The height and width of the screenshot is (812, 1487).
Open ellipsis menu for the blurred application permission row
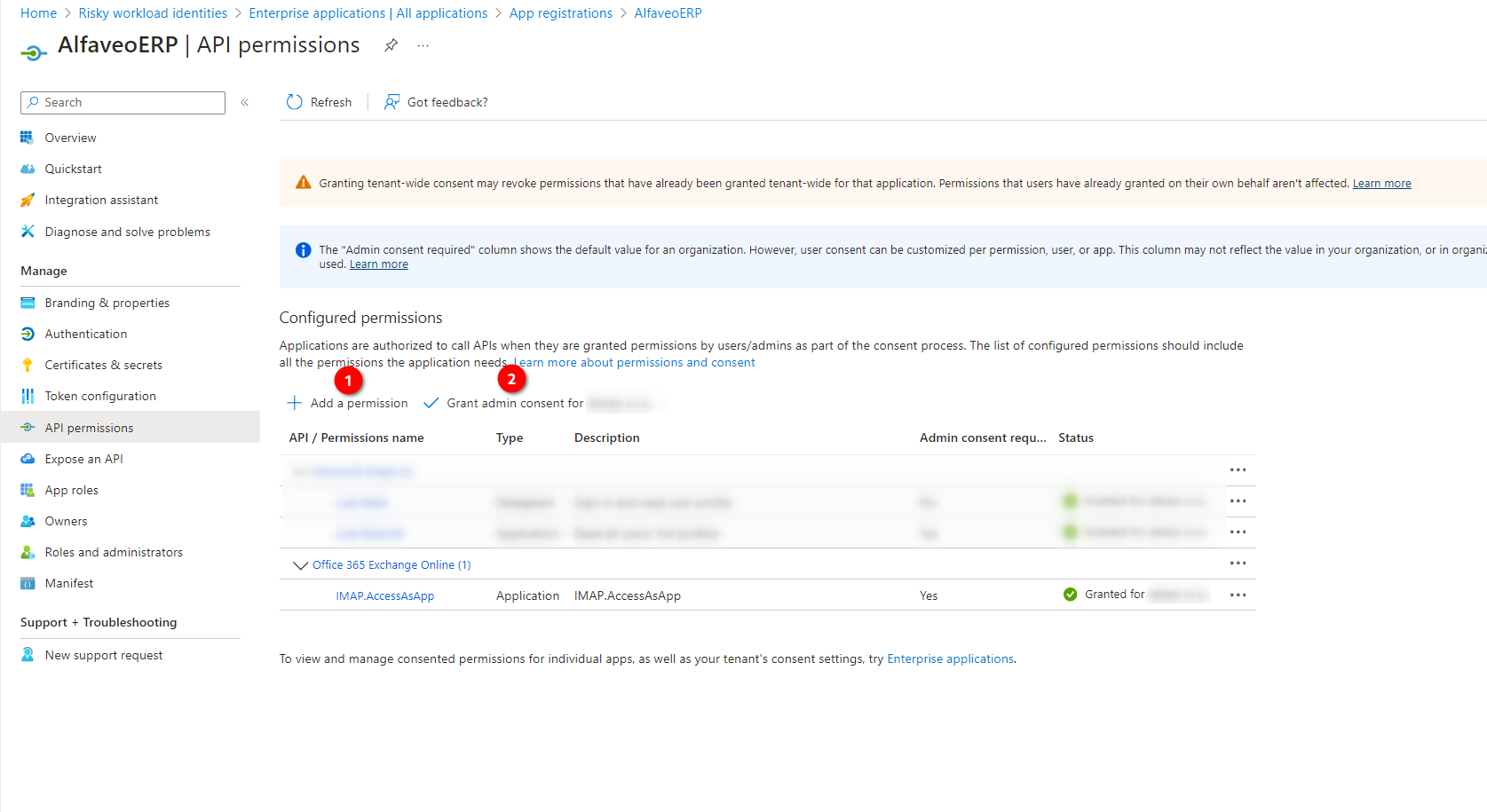coord(1238,532)
